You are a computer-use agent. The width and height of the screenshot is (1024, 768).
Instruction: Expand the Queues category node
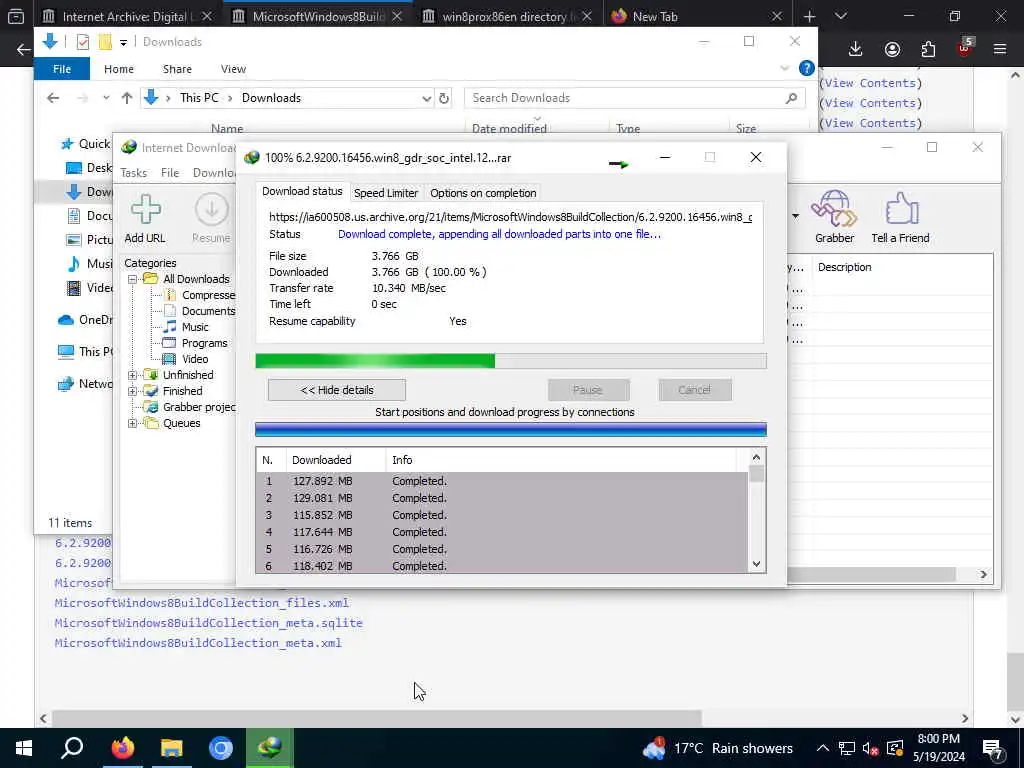pyautogui.click(x=132, y=423)
